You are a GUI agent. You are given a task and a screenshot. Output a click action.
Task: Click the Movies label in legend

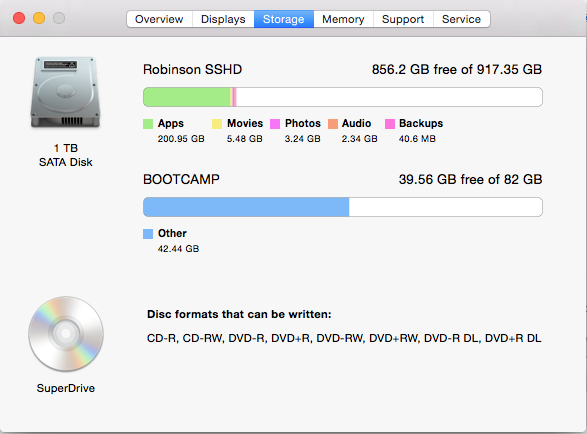(245, 123)
